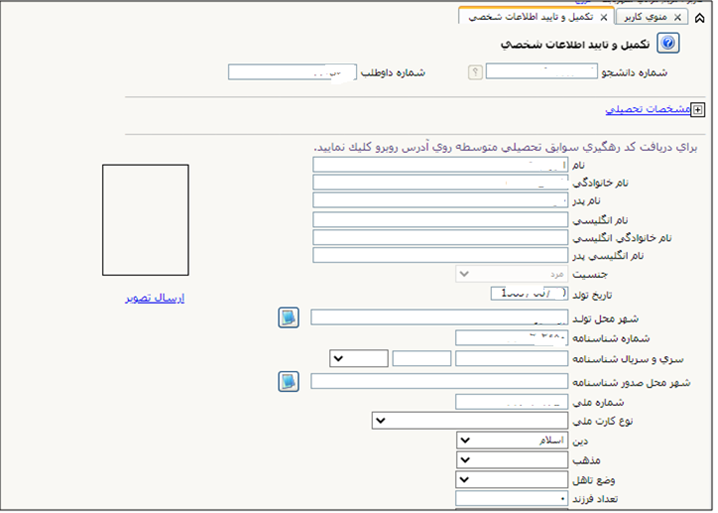Click the ارسال تصویر link
This screenshot has width=718, height=513.
[x=155, y=298]
